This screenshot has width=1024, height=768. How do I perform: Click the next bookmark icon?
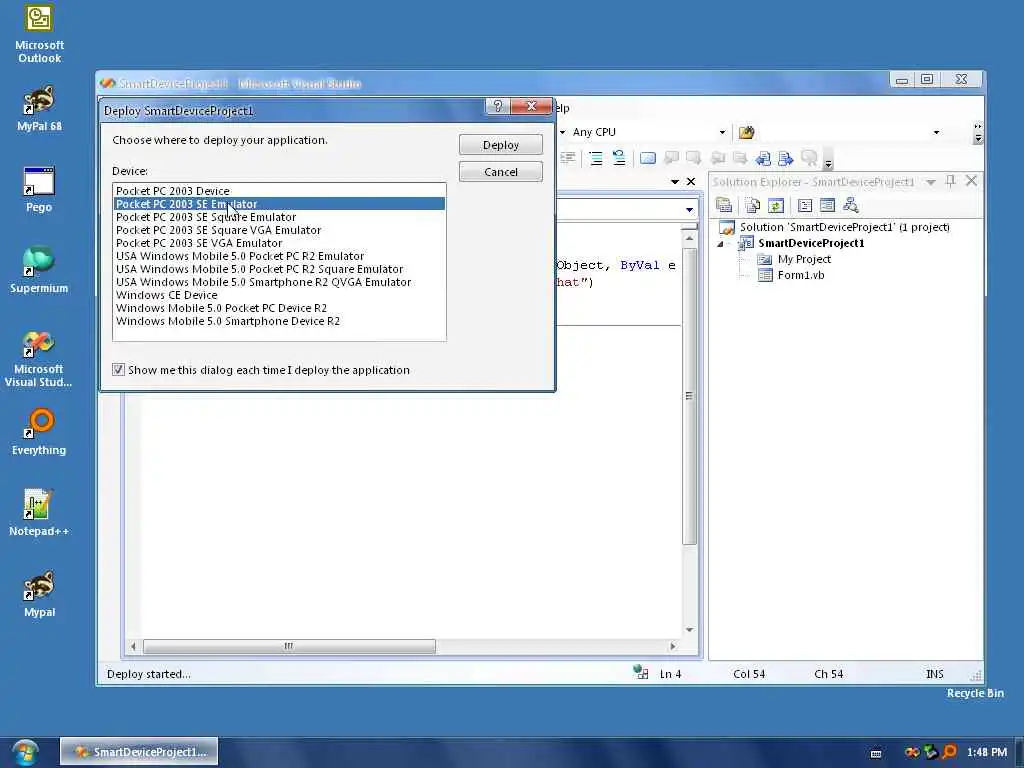[694, 158]
